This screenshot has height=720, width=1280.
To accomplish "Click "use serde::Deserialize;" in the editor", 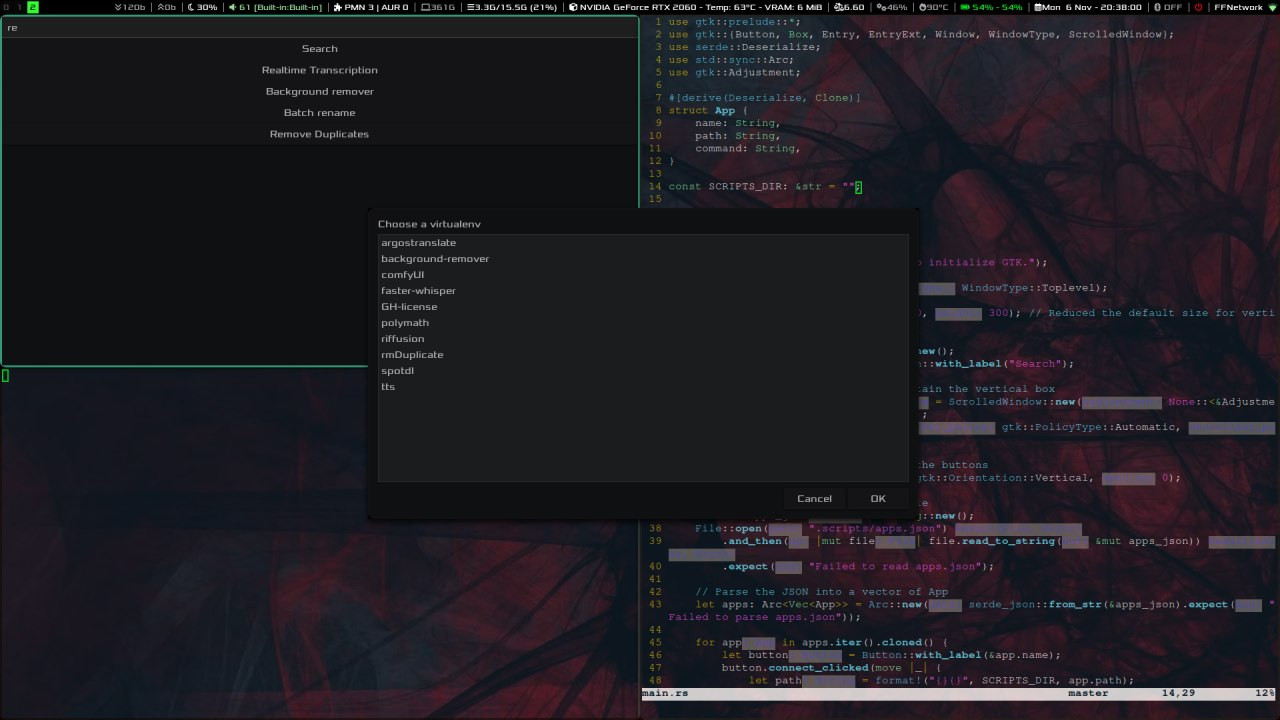I will point(745,47).
